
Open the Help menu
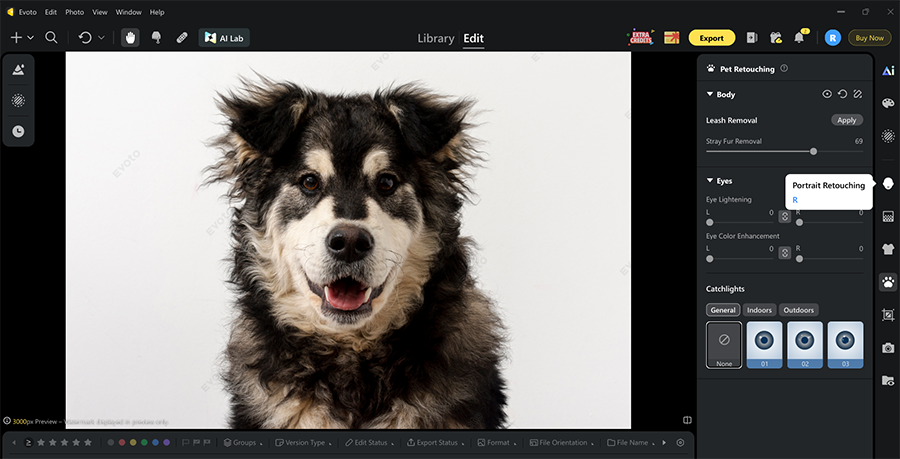pos(157,12)
